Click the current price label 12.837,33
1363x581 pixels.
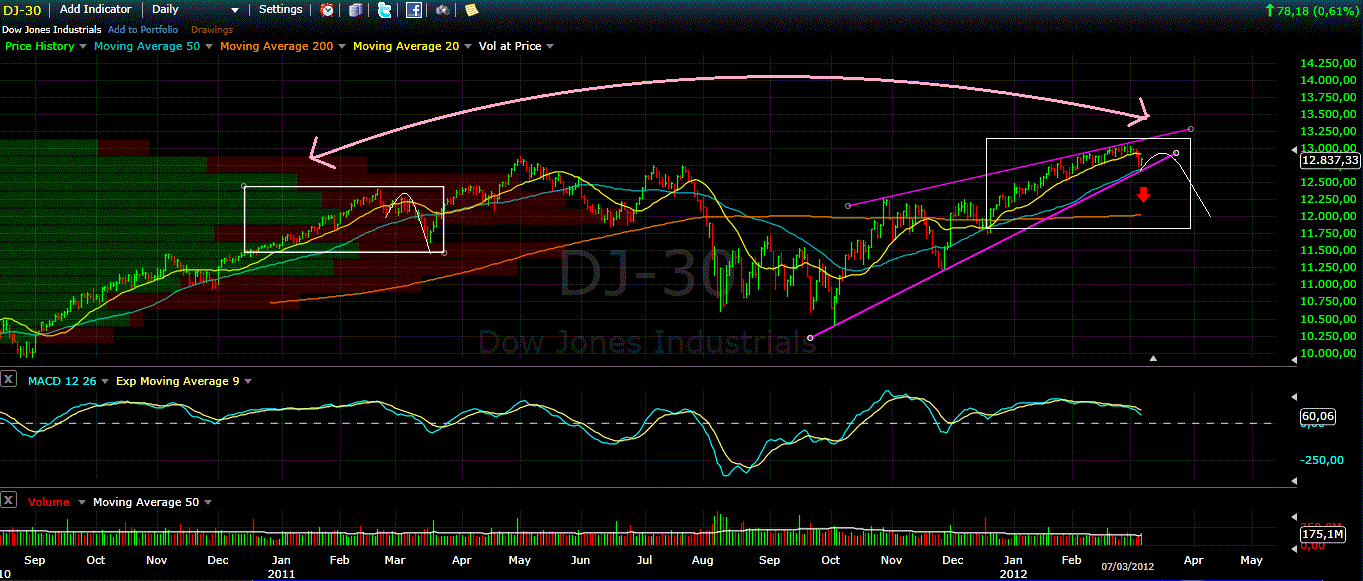1332,160
